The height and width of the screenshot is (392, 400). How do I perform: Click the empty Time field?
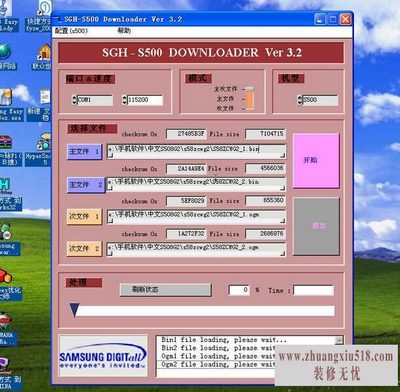tap(313, 290)
